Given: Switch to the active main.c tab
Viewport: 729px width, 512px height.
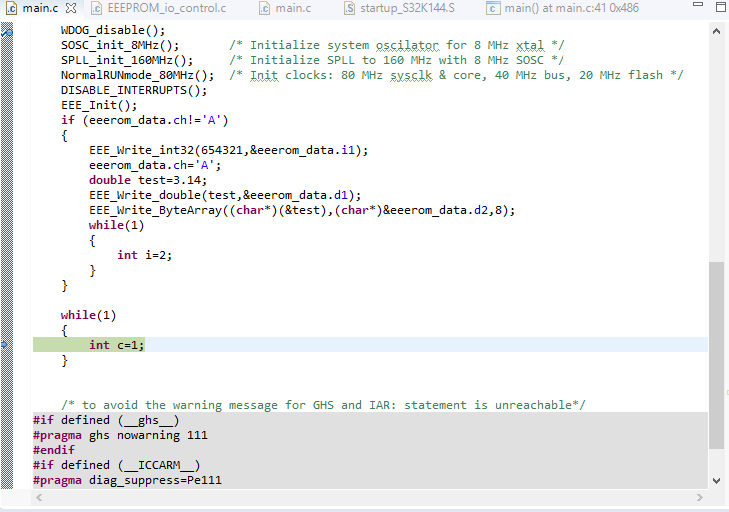Looking at the screenshot, I should tap(40, 8).
